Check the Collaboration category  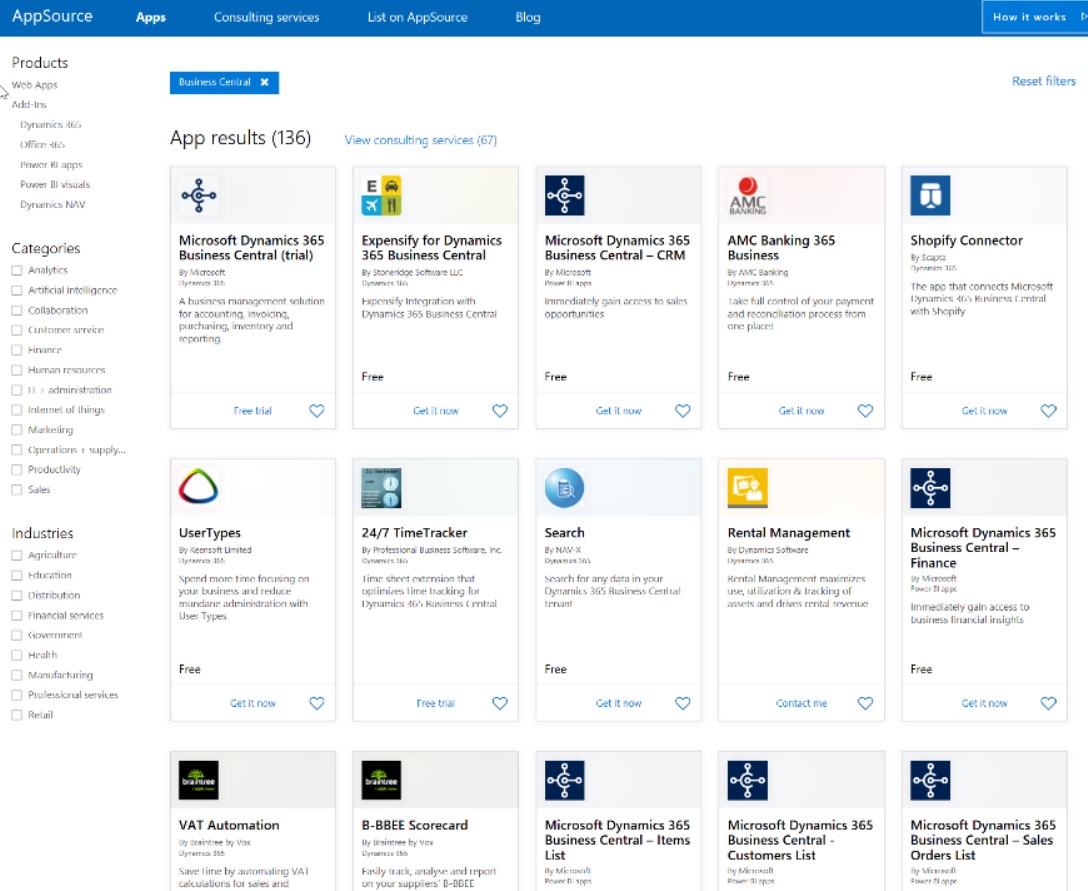tap(17, 311)
